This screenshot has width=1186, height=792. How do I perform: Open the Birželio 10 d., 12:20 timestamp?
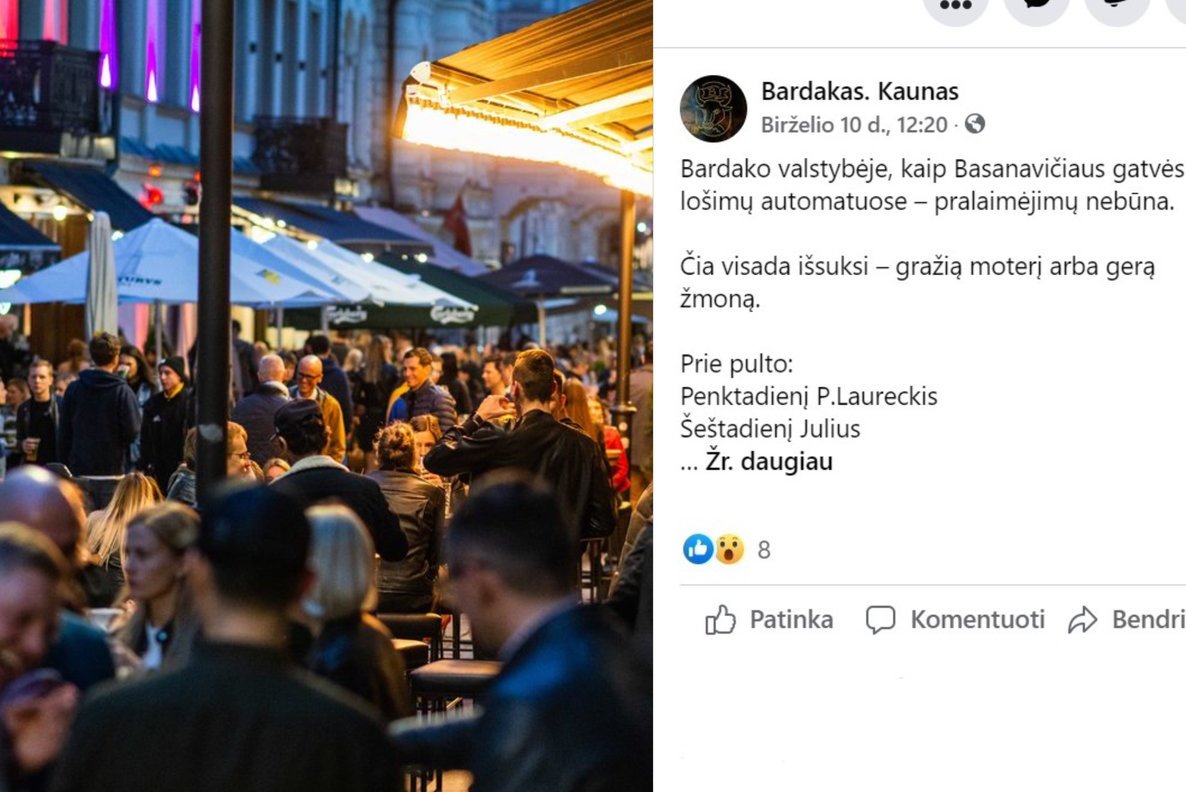click(854, 124)
